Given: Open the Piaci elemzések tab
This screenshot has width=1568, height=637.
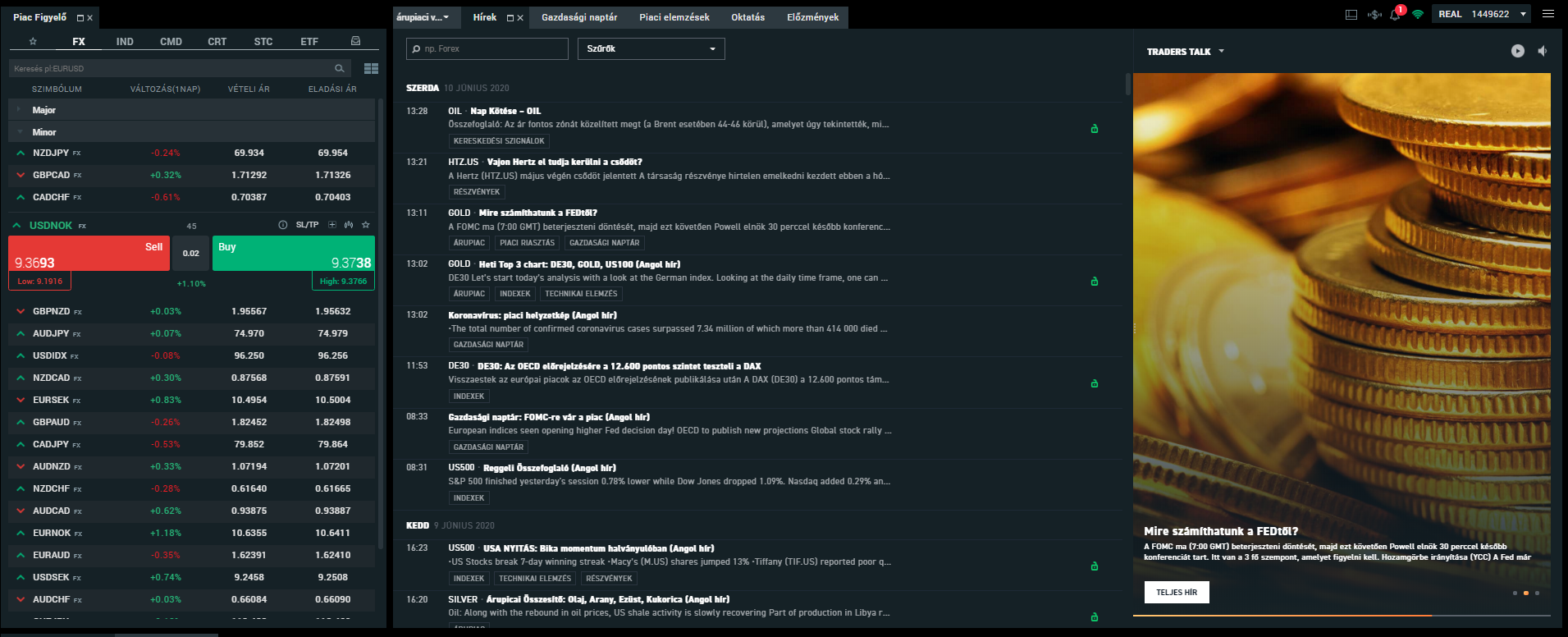Looking at the screenshot, I should [x=674, y=17].
